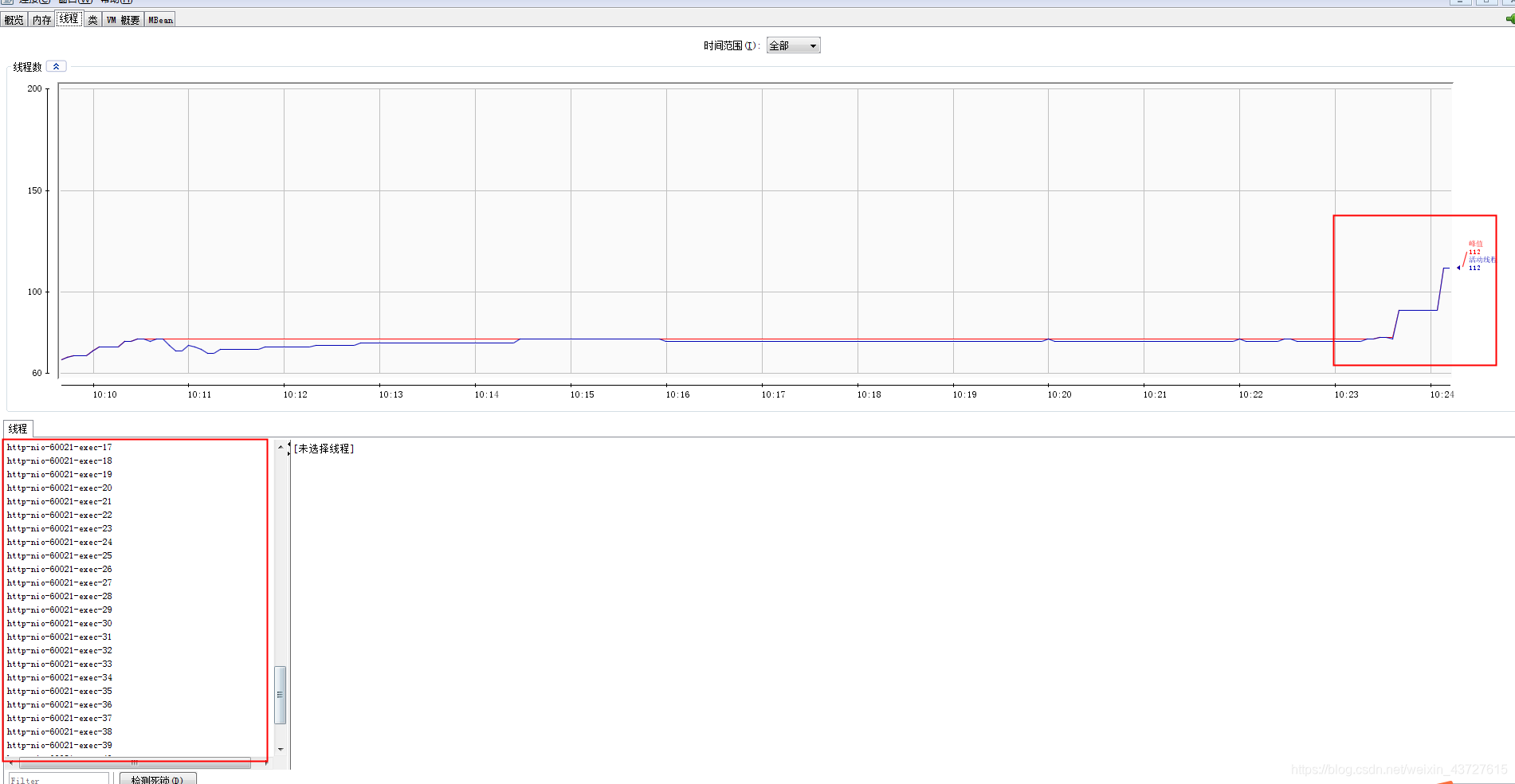Switch to the 类 tab

(92, 20)
